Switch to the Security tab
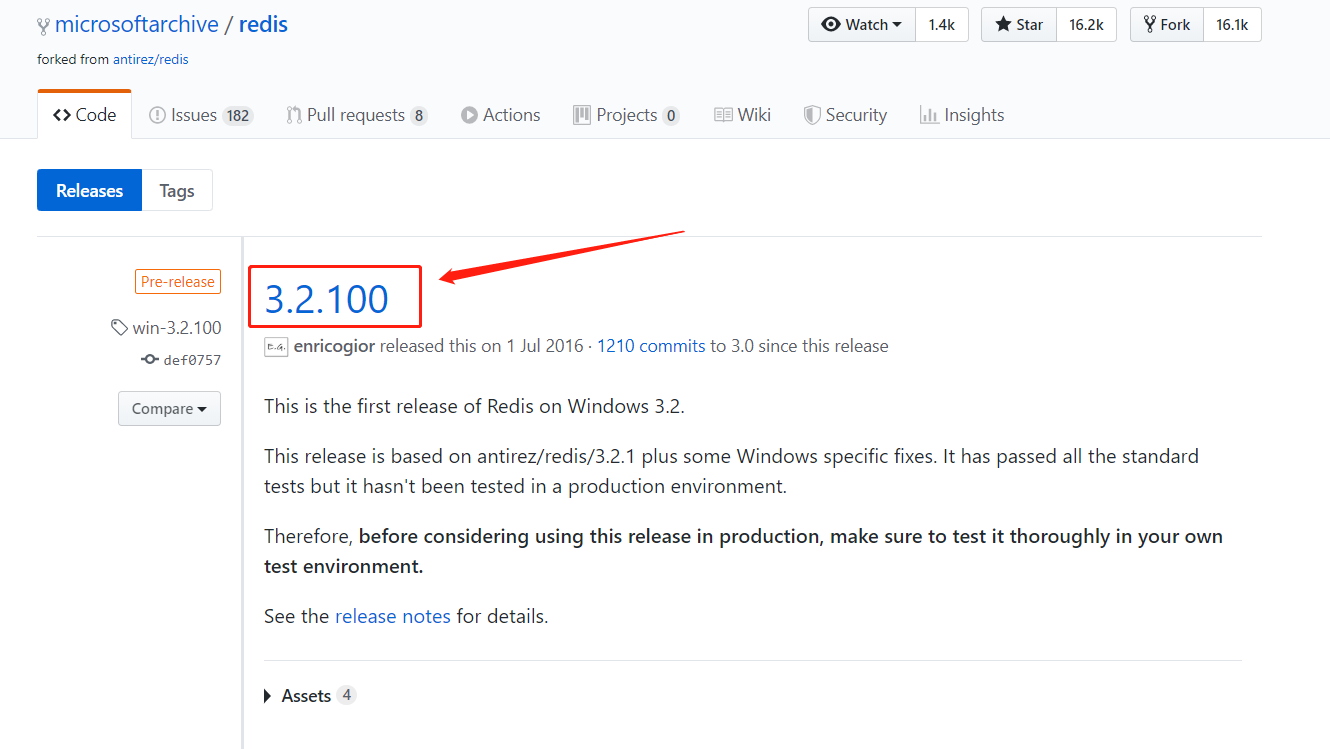The image size is (1330, 749). point(845,115)
